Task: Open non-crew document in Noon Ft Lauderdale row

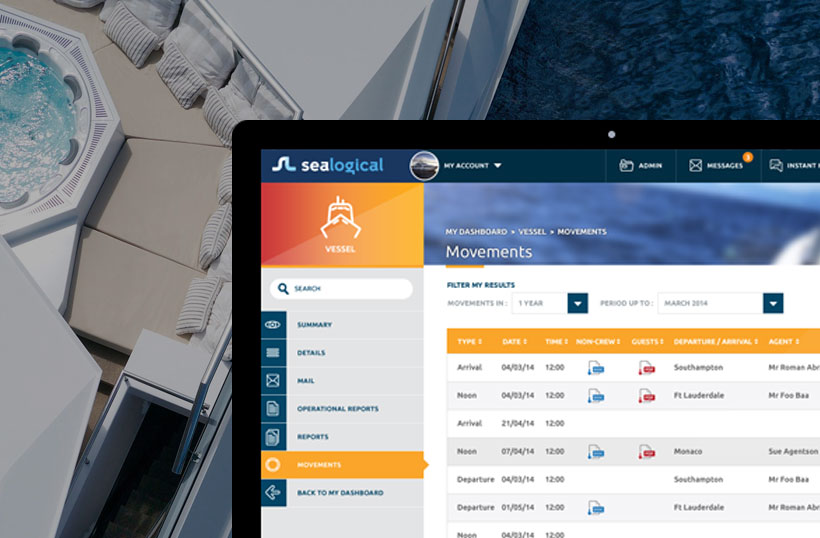Action: 596,396
